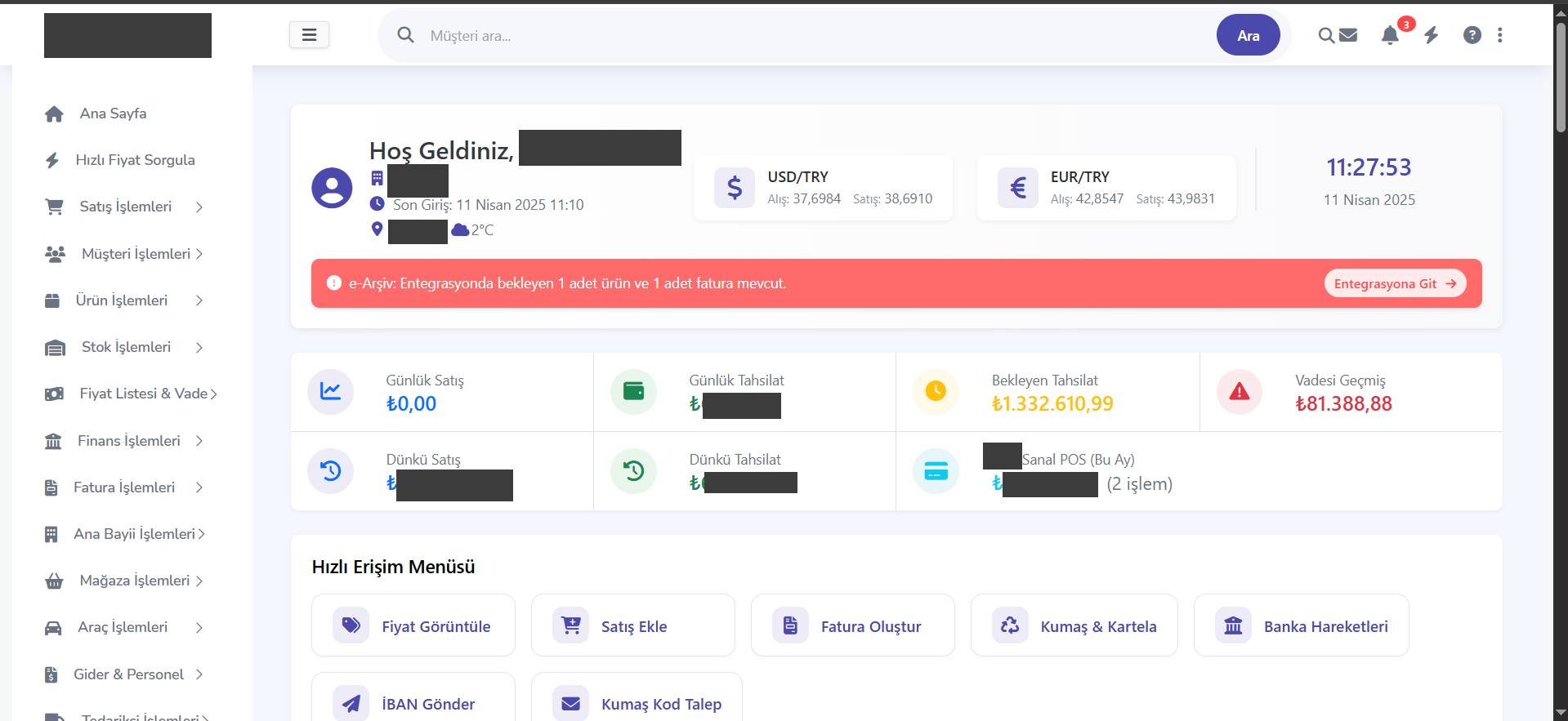This screenshot has height=721, width=1568.
Task: Click the people icon beside Müşteri İşlemleri
Action: [55, 254]
